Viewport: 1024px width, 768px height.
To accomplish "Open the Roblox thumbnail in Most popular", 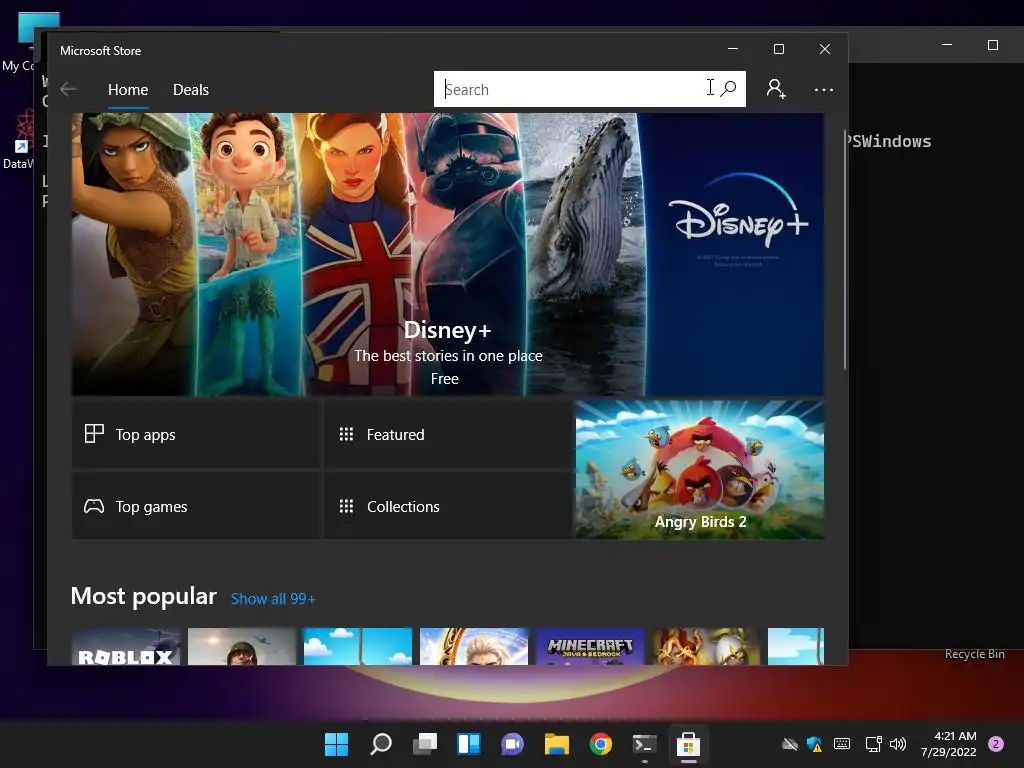I will pyautogui.click(x=126, y=647).
